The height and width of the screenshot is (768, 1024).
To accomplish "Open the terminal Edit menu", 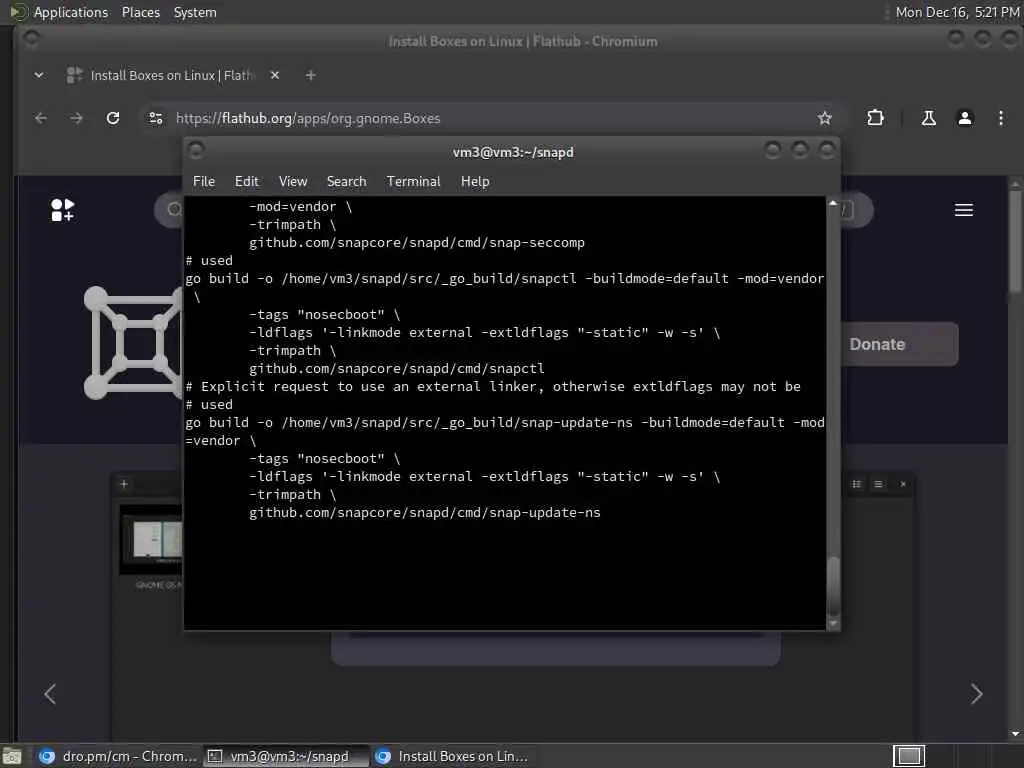I will point(246,182).
